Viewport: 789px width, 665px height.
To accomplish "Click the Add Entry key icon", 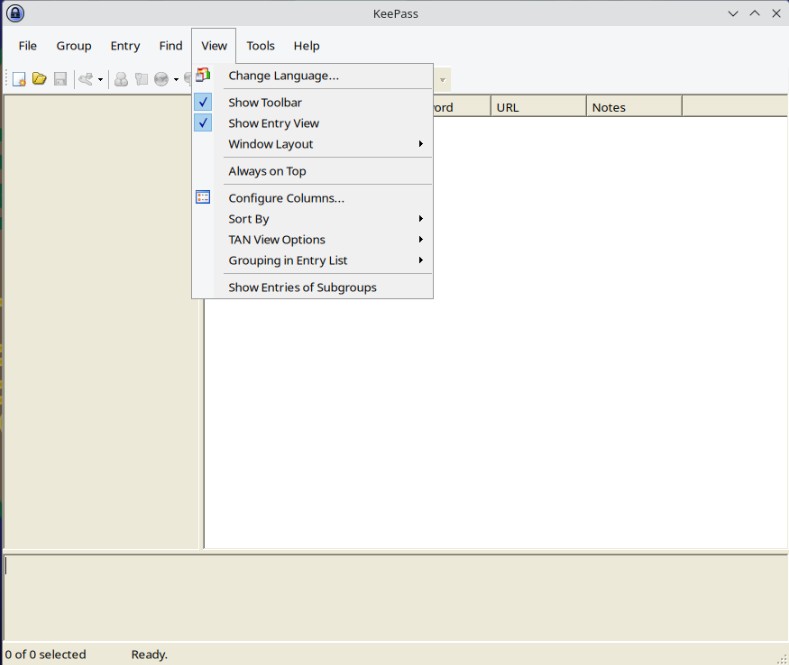I will pyautogui.click(x=86, y=79).
